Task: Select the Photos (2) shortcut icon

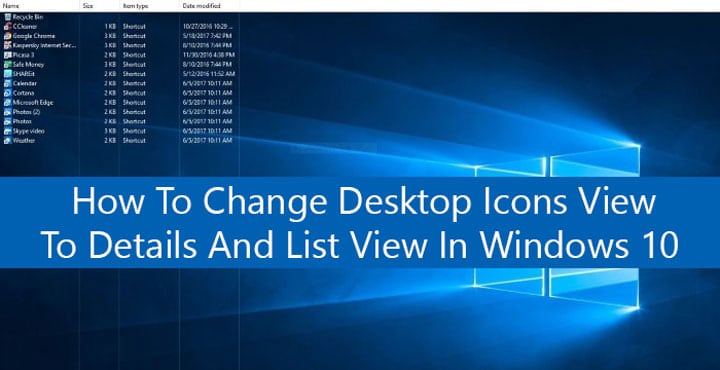Action: [x=7, y=112]
